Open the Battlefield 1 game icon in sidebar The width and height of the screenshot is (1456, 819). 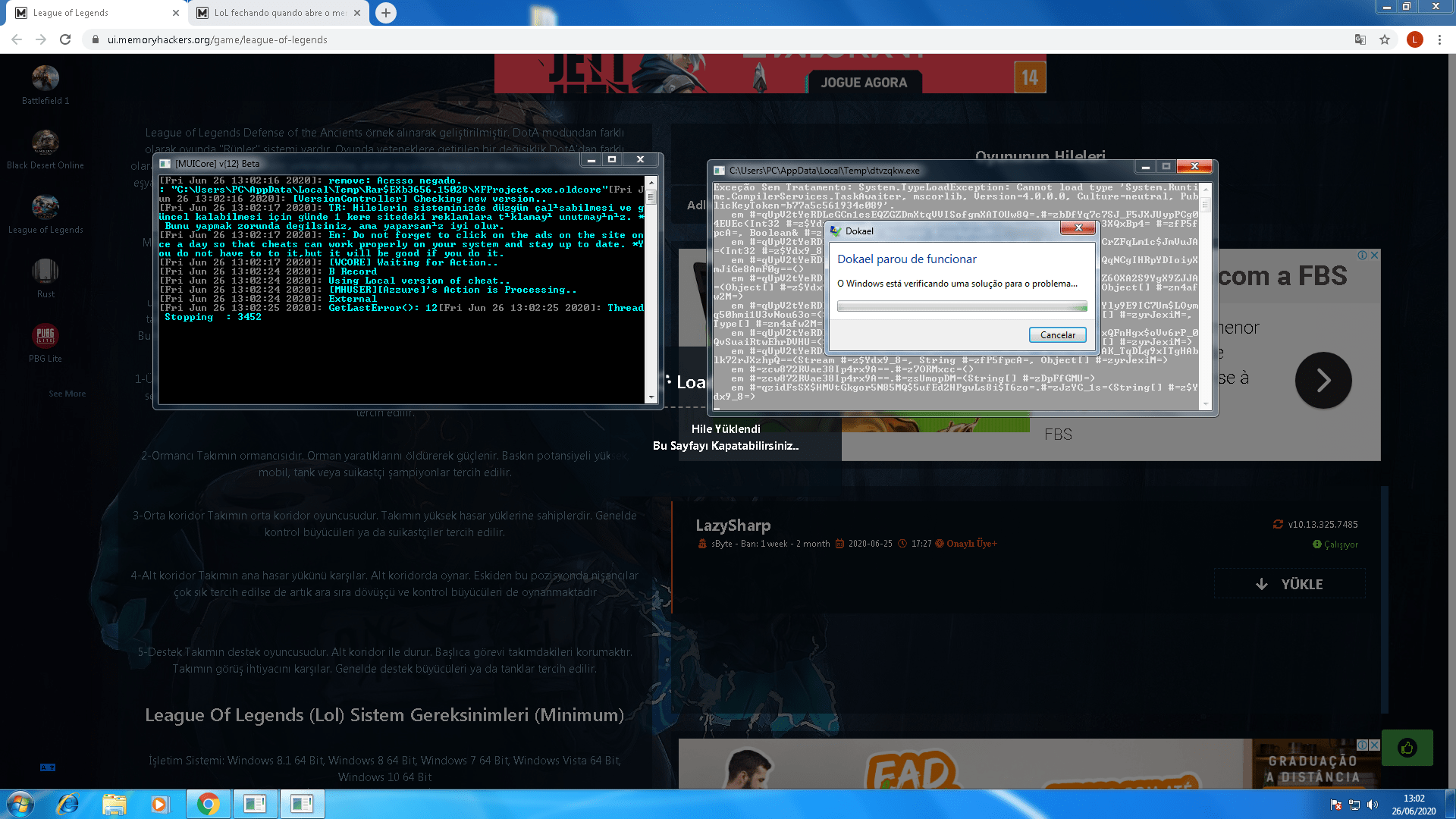[x=45, y=77]
